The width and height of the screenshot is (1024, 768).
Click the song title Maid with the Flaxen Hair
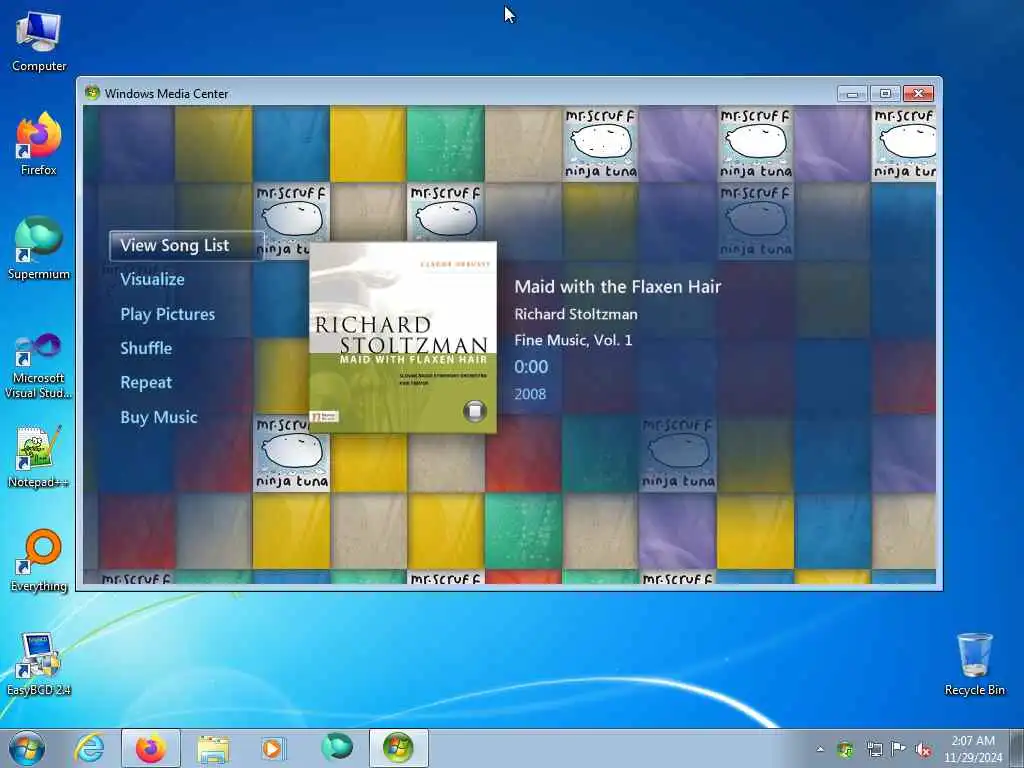[x=618, y=287]
